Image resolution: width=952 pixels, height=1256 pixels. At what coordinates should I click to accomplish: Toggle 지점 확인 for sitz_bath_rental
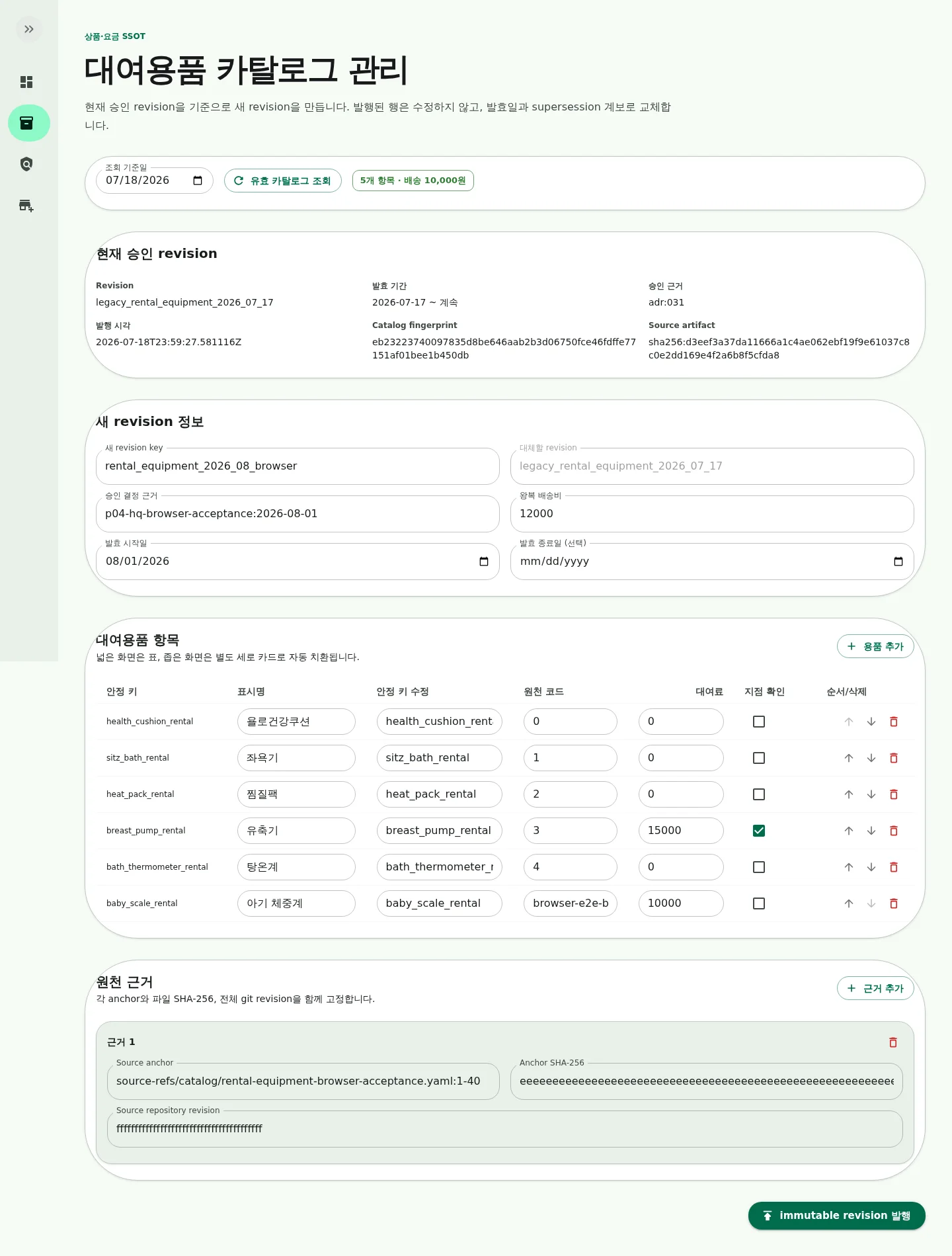pyautogui.click(x=759, y=758)
